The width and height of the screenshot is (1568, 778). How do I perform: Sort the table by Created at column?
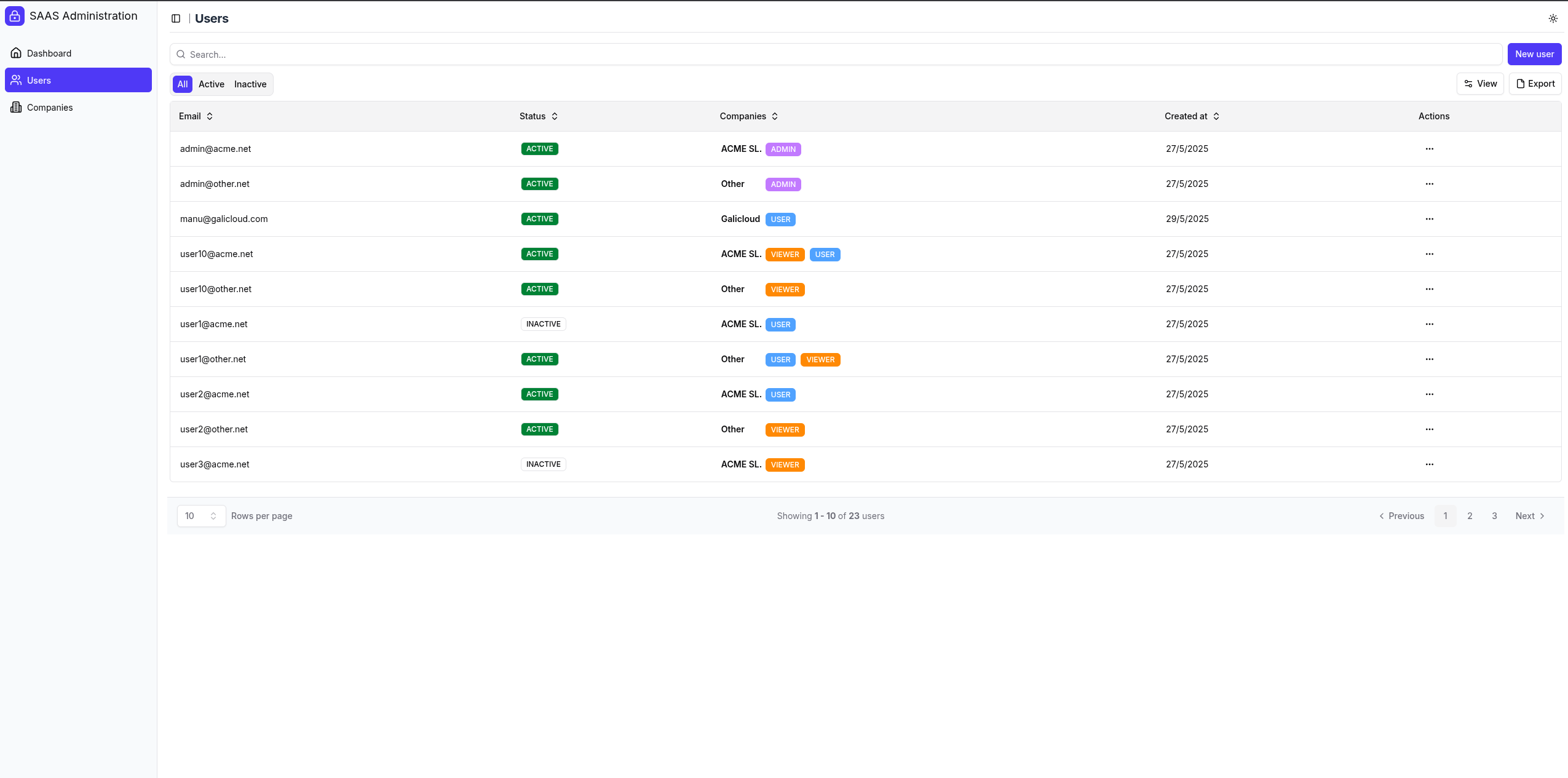[1192, 116]
